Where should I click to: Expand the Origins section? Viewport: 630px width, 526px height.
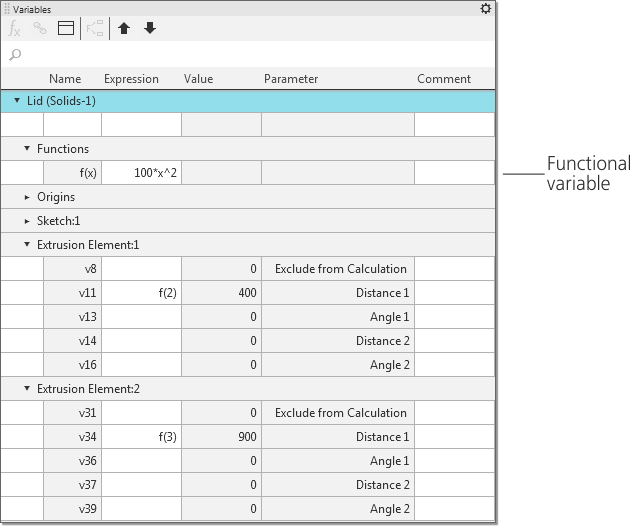coord(27,197)
